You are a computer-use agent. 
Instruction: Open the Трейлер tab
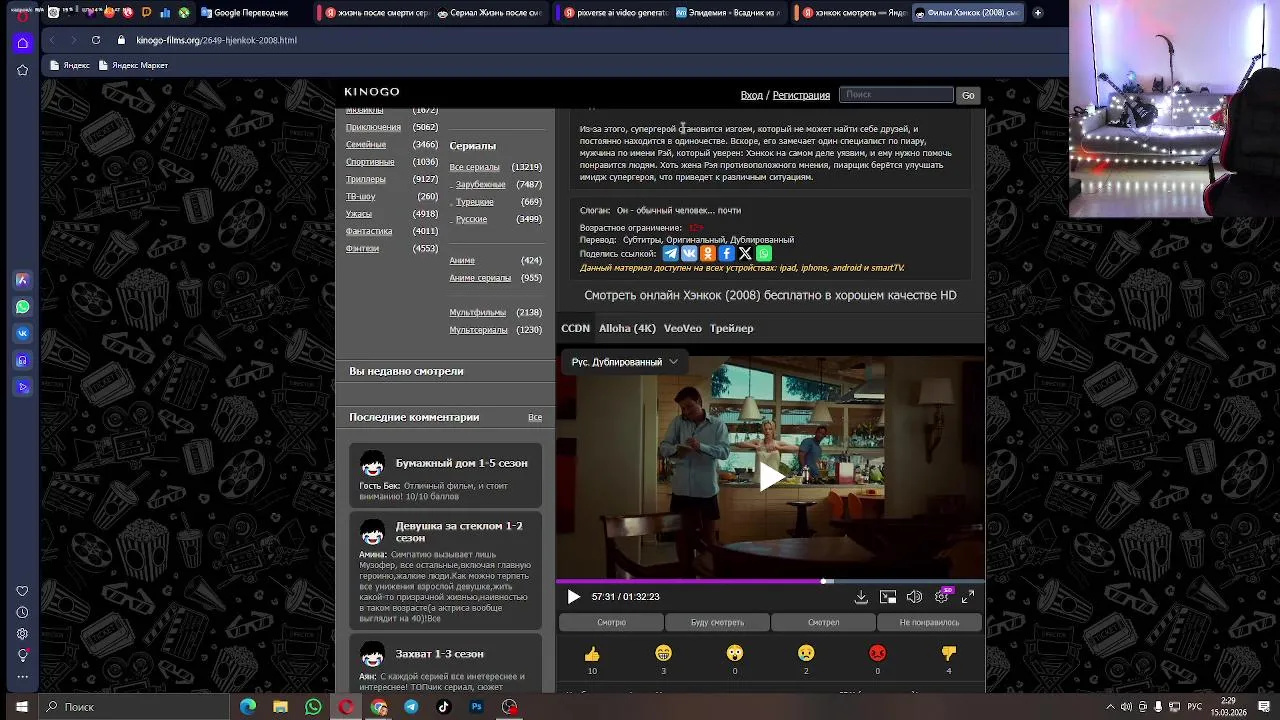[731, 328]
